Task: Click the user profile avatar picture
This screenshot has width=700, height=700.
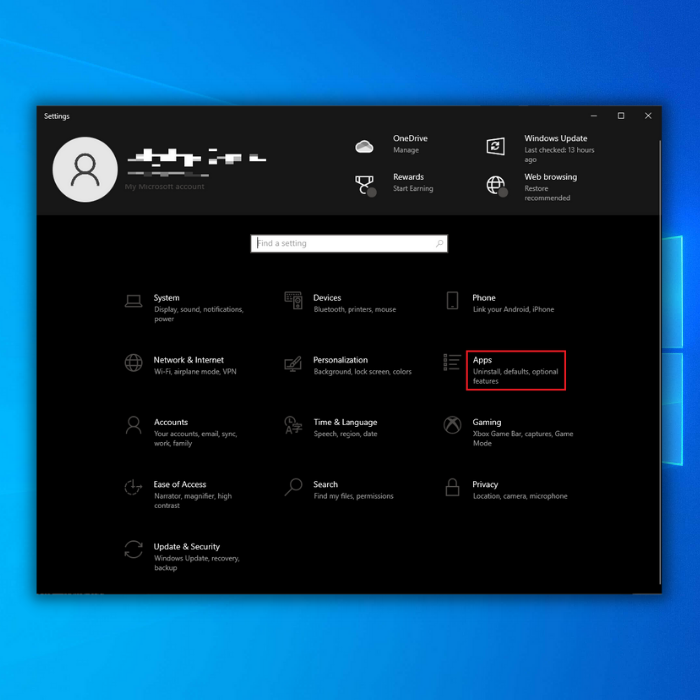Action: (85, 169)
